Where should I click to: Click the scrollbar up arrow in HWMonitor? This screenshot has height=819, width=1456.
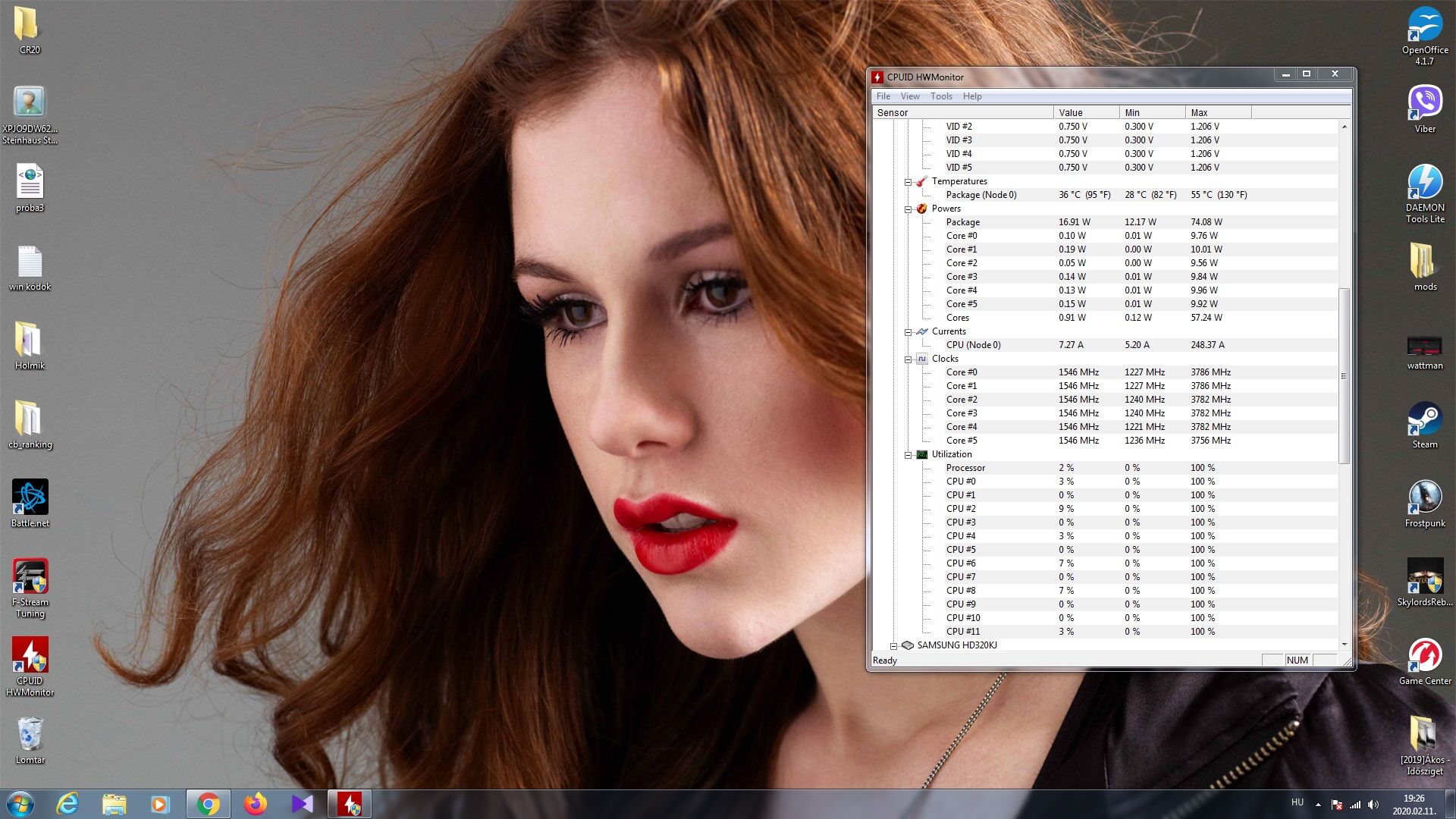[x=1344, y=127]
